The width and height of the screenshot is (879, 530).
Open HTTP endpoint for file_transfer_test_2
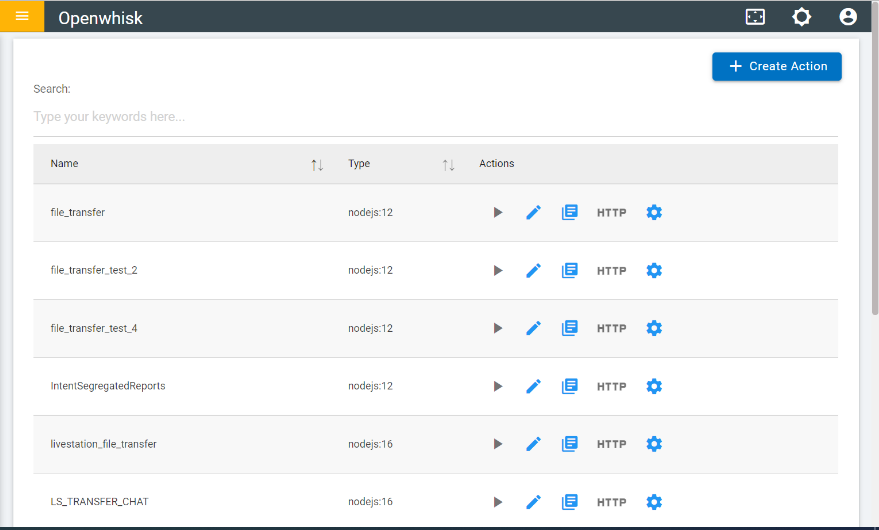612,271
